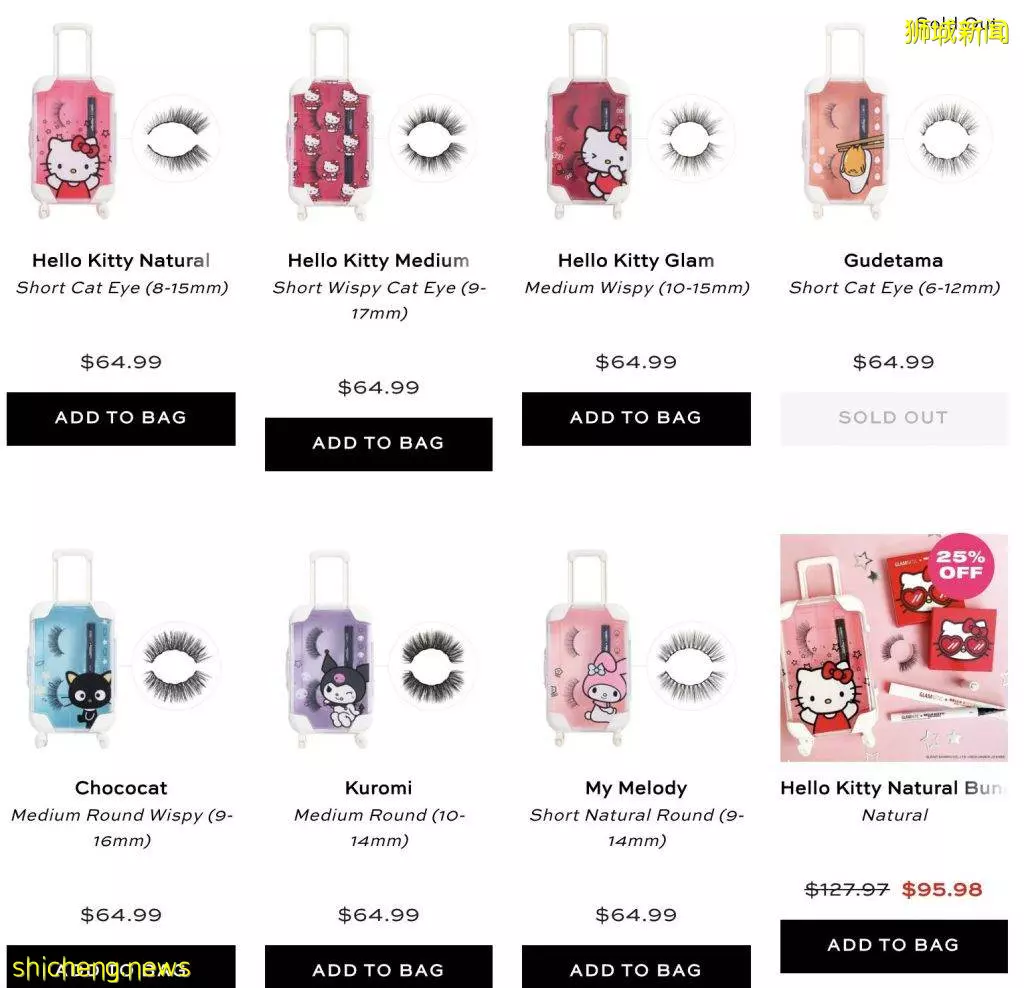This screenshot has height=988, width=1024.
Task: Open the My Melody product title link
Action: 635,788
